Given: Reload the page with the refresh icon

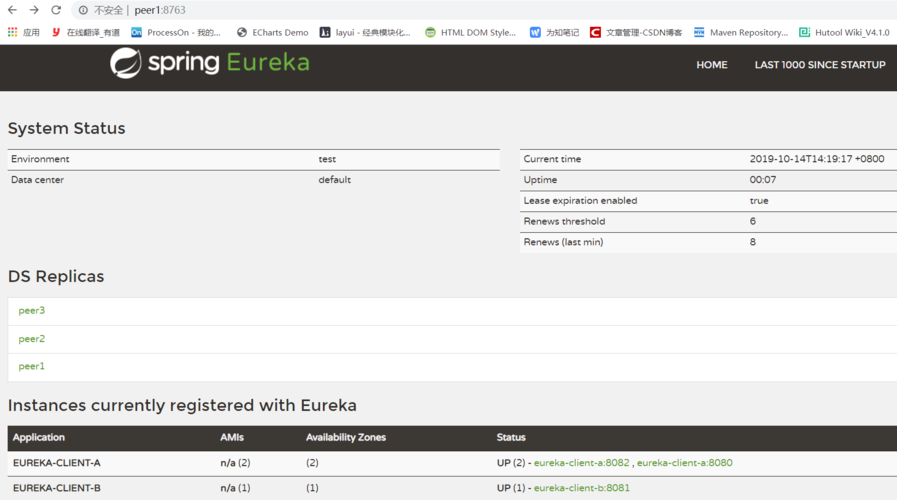Looking at the screenshot, I should (56, 10).
